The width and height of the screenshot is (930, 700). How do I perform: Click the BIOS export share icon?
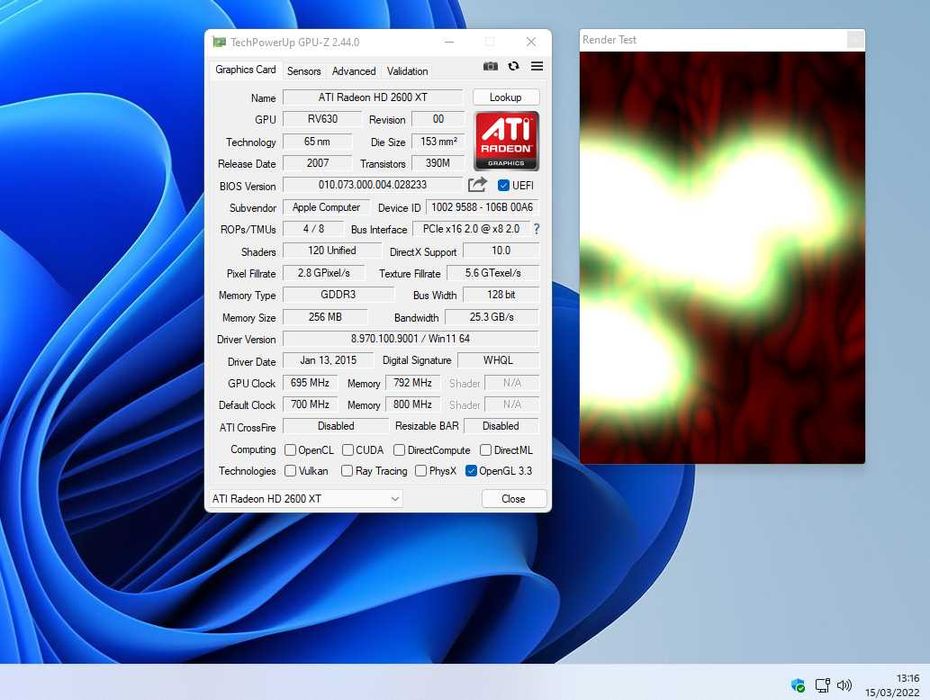(477, 185)
